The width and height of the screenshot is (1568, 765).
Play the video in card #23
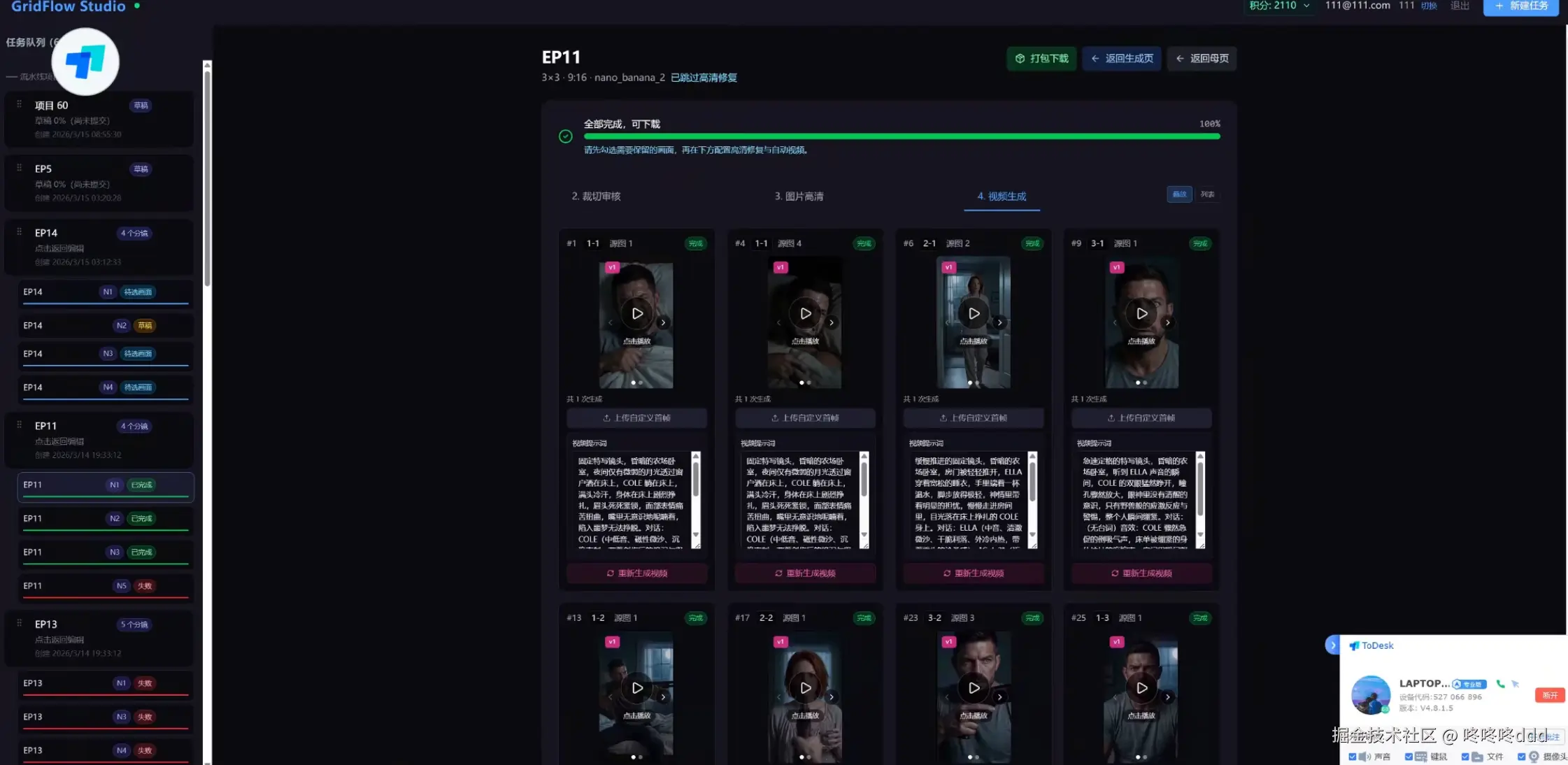coord(974,688)
